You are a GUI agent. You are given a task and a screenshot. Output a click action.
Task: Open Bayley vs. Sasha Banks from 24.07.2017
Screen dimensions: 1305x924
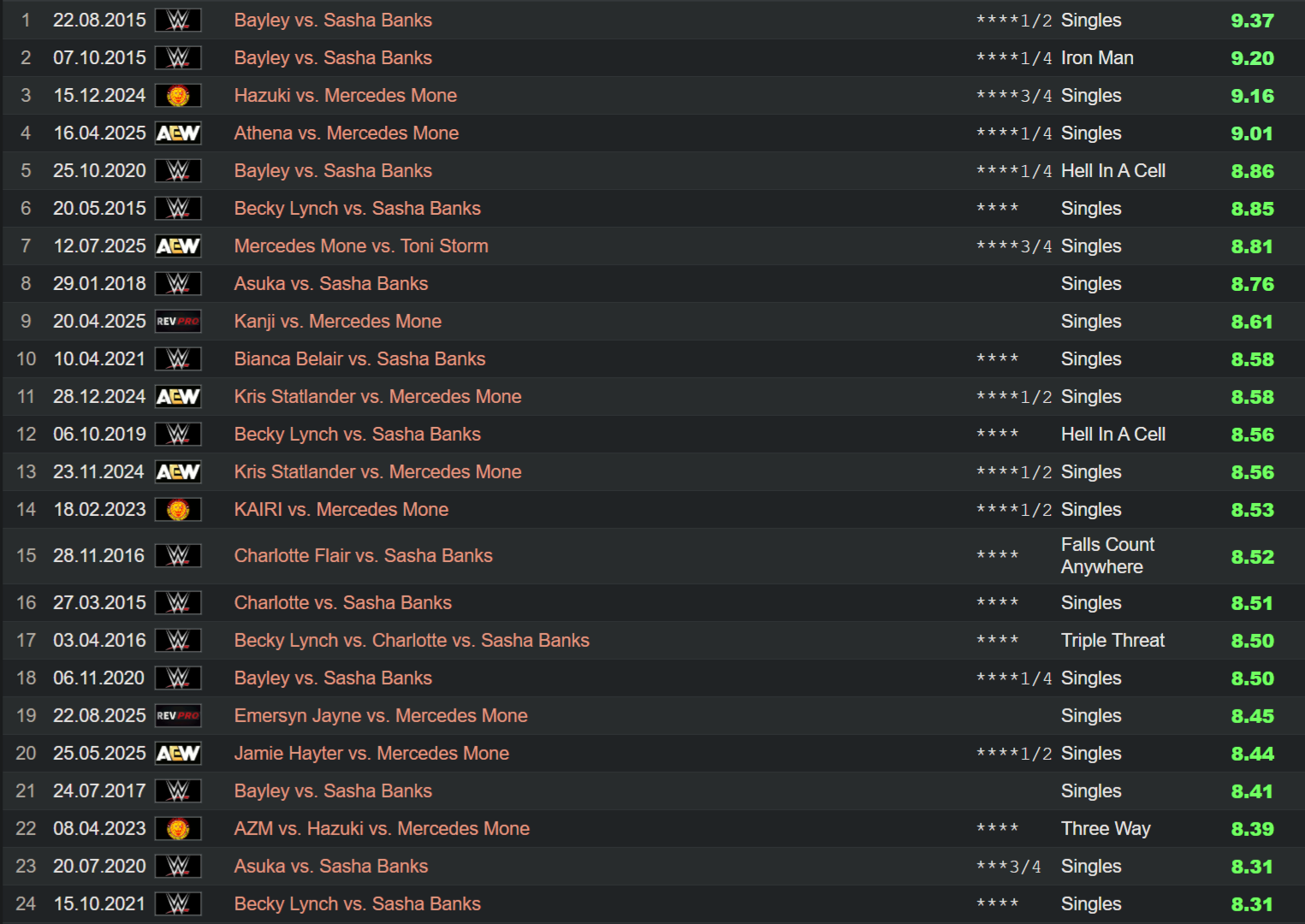333,791
